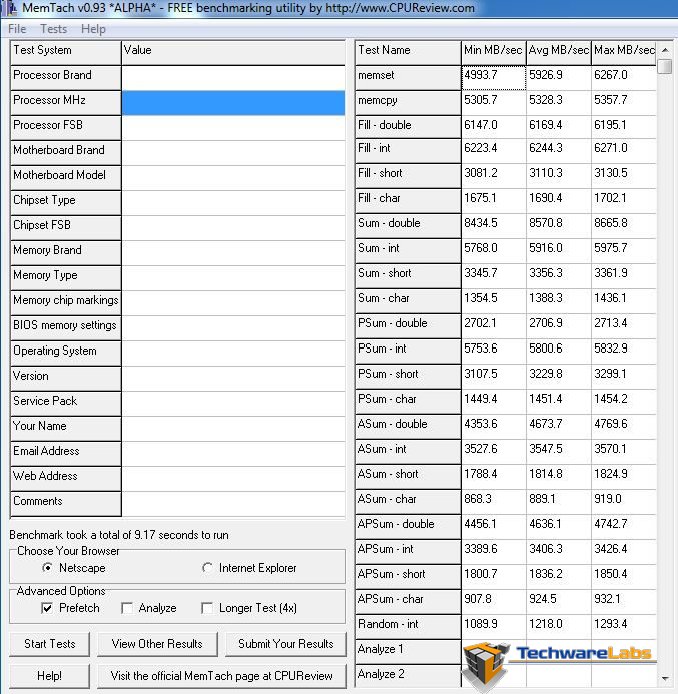Click the Test Name column header

[x=408, y=53]
